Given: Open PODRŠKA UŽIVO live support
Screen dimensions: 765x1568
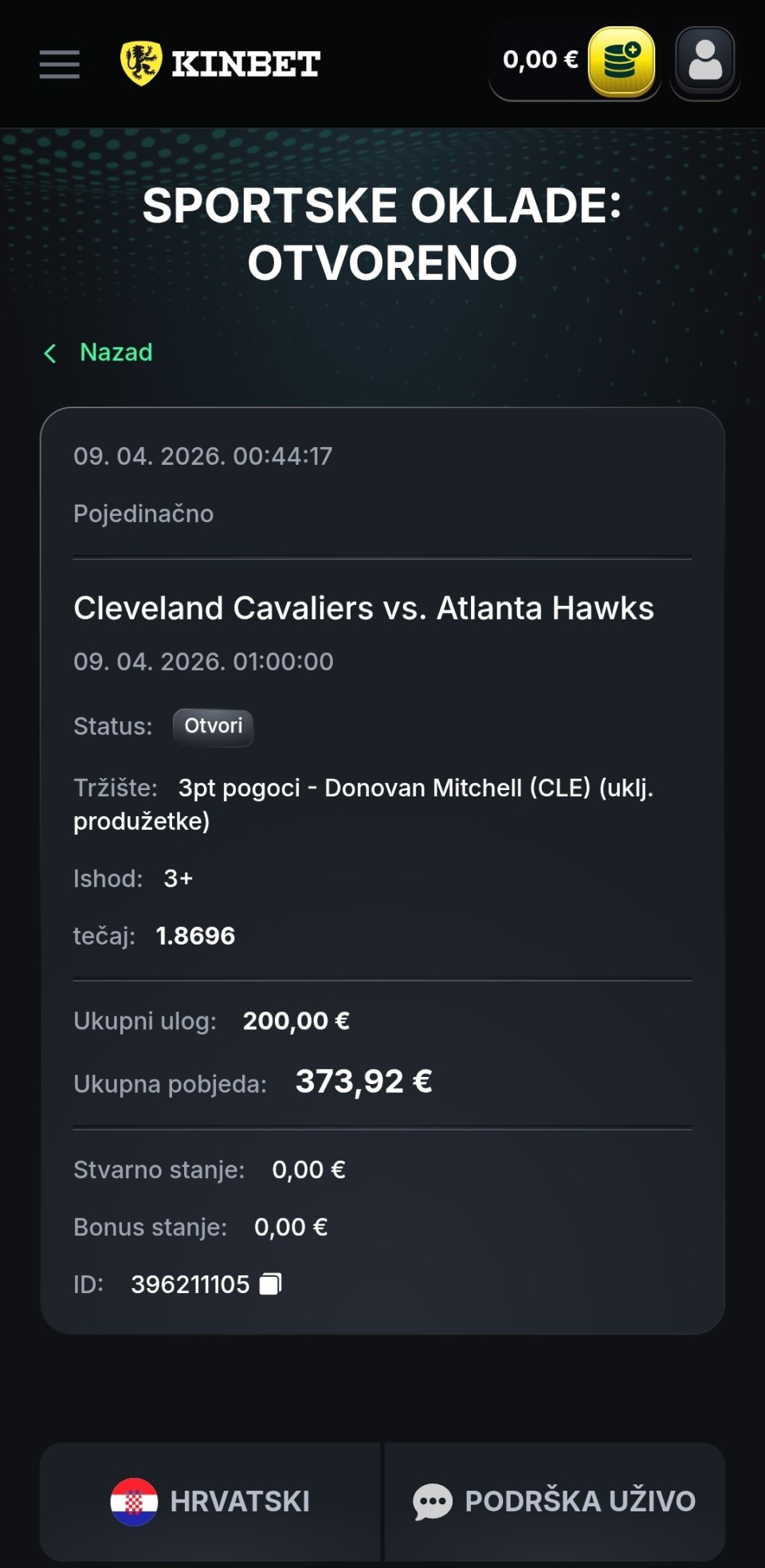Looking at the screenshot, I should pyautogui.click(x=579, y=1502).
